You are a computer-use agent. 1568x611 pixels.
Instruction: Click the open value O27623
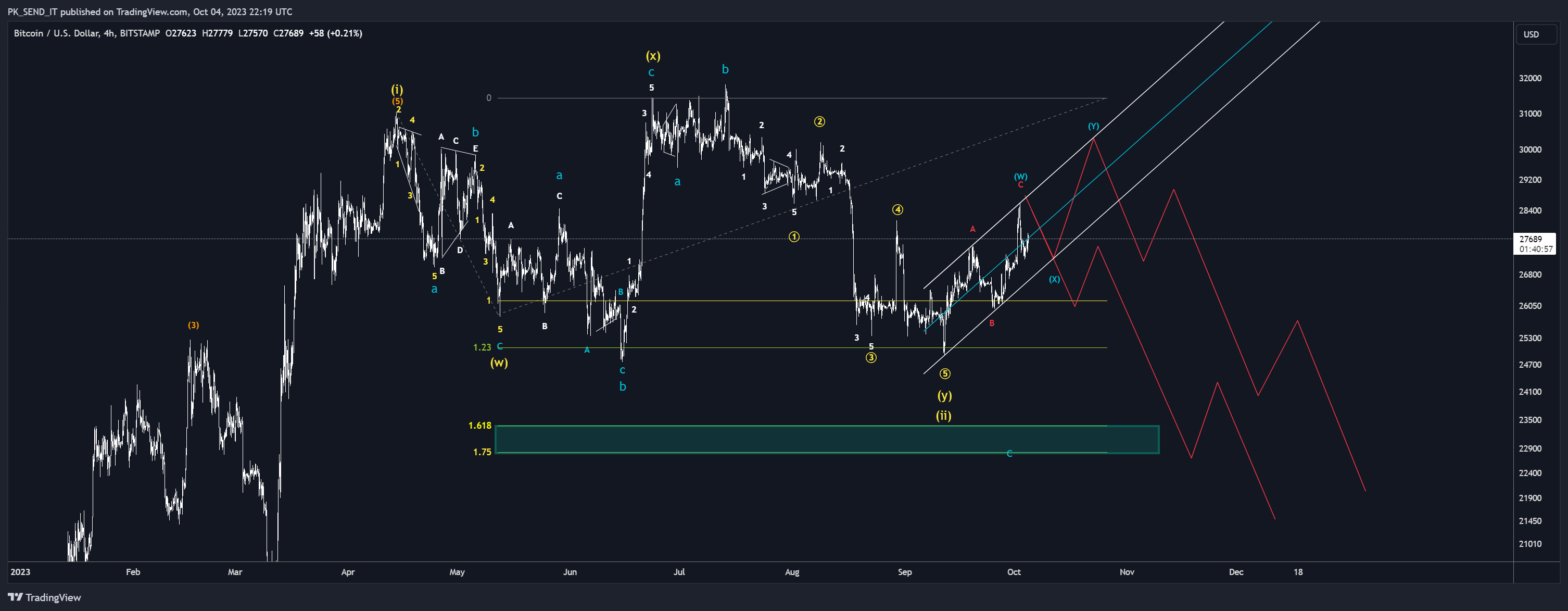(x=181, y=33)
